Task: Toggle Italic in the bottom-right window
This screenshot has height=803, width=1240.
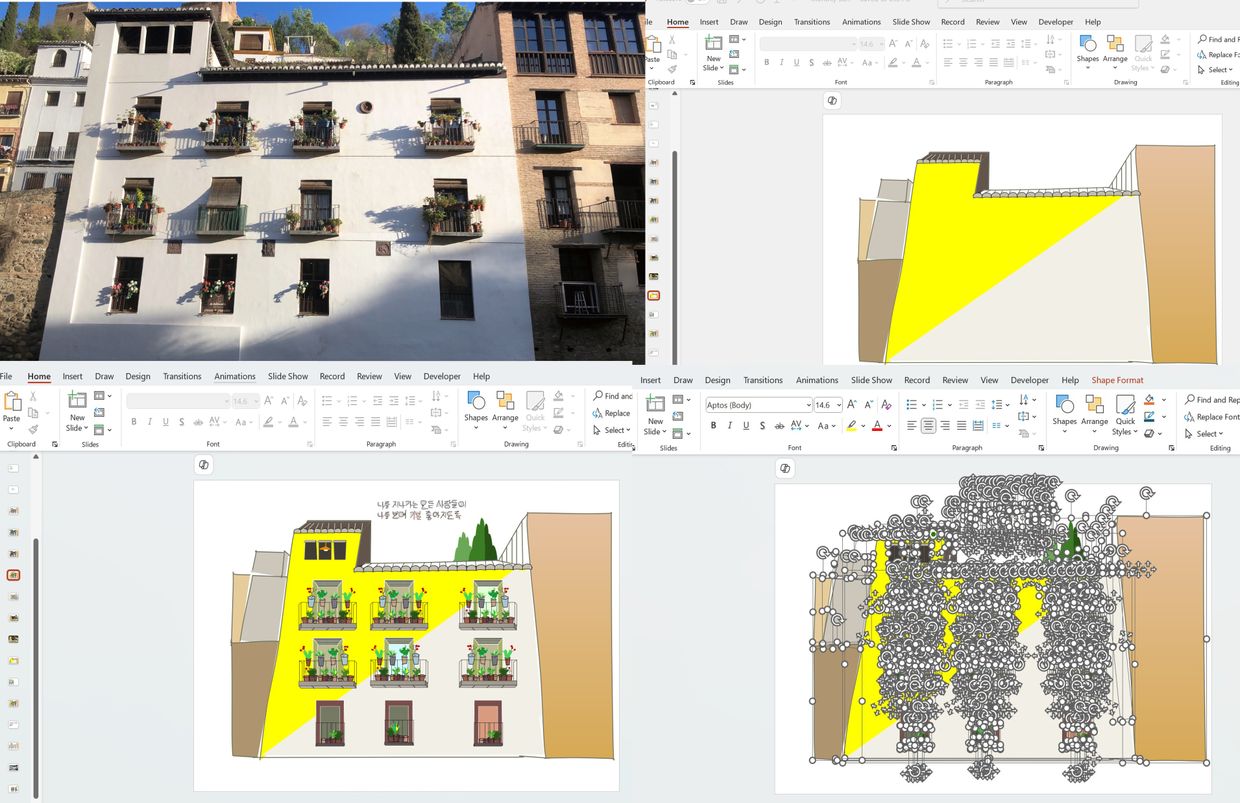Action: 730,426
